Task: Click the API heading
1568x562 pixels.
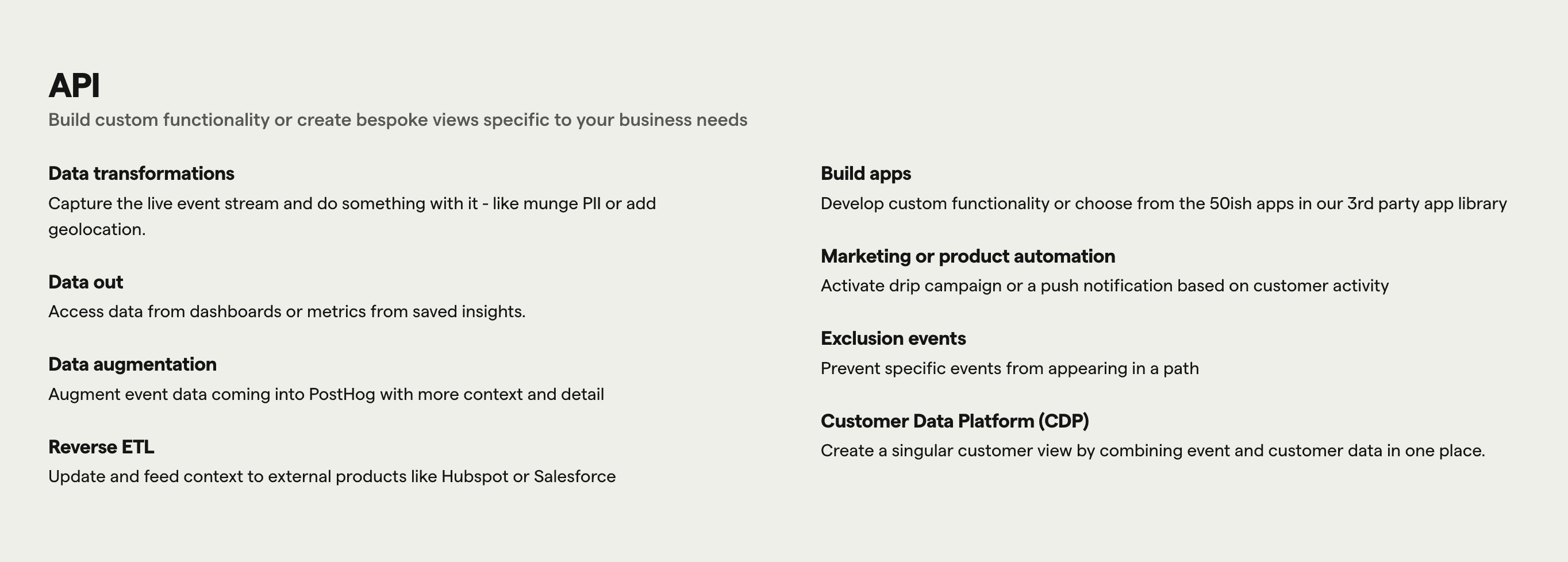Action: (x=74, y=86)
